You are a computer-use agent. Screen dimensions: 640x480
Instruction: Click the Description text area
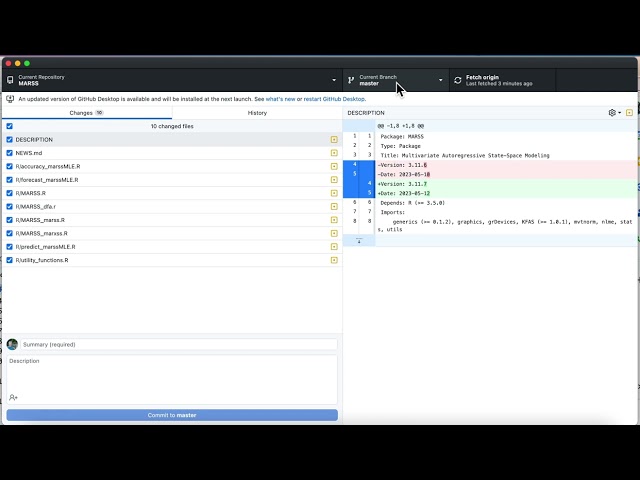[x=172, y=380]
